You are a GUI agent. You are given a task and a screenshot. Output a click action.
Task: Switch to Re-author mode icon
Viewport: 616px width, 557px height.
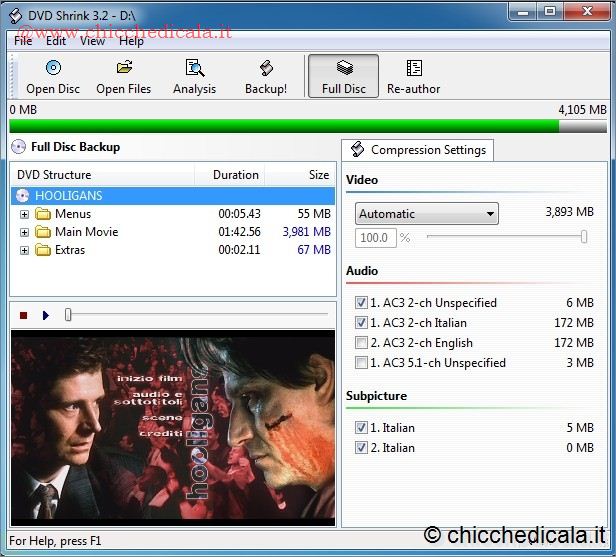tap(414, 68)
